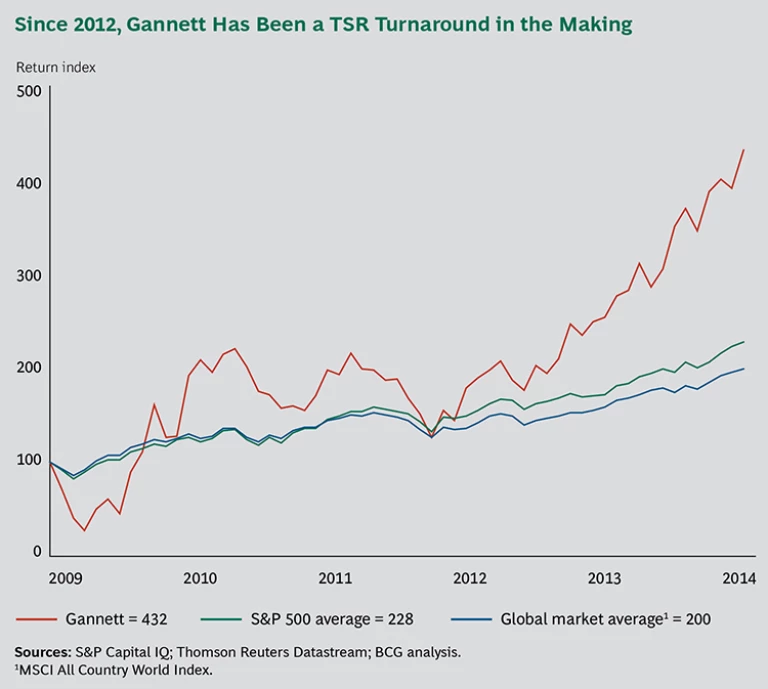
Task: Select the 2014 label on the x-axis
Action: click(738, 578)
